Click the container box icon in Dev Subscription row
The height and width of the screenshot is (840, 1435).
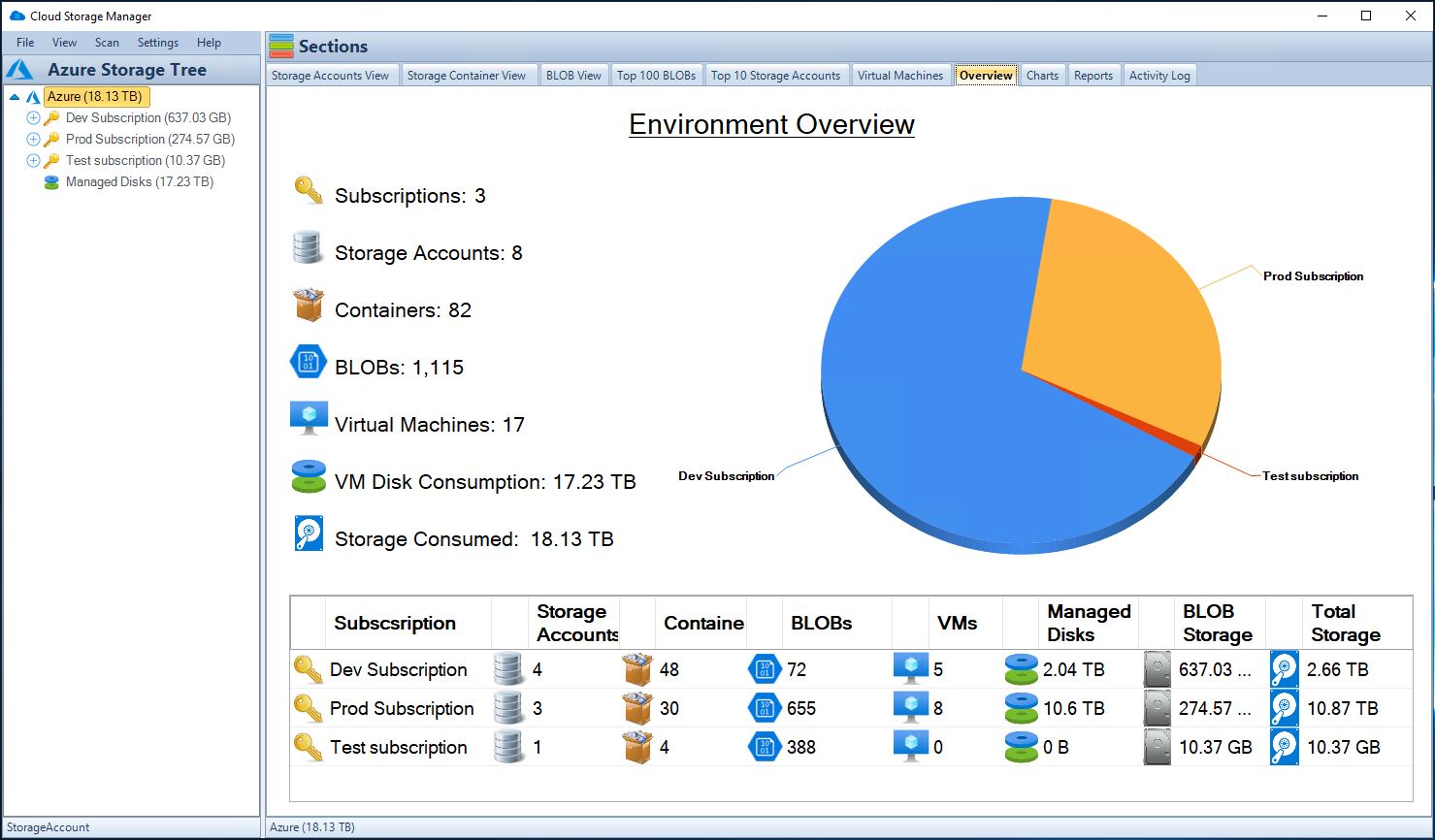(x=637, y=669)
